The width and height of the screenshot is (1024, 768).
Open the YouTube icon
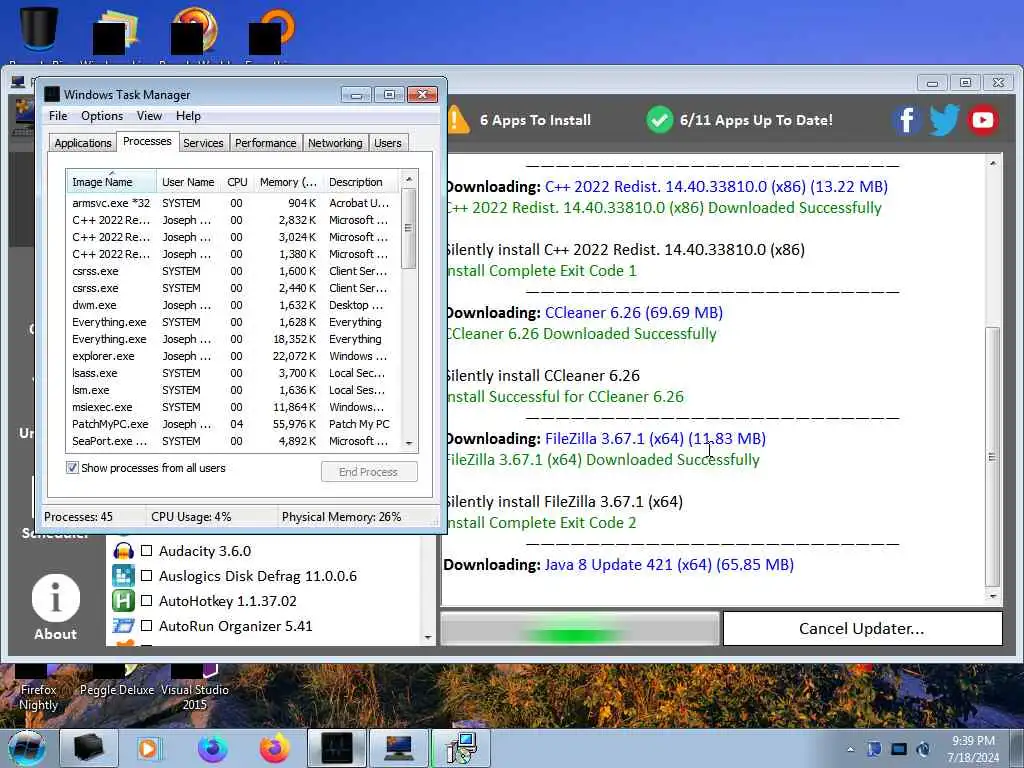(983, 120)
